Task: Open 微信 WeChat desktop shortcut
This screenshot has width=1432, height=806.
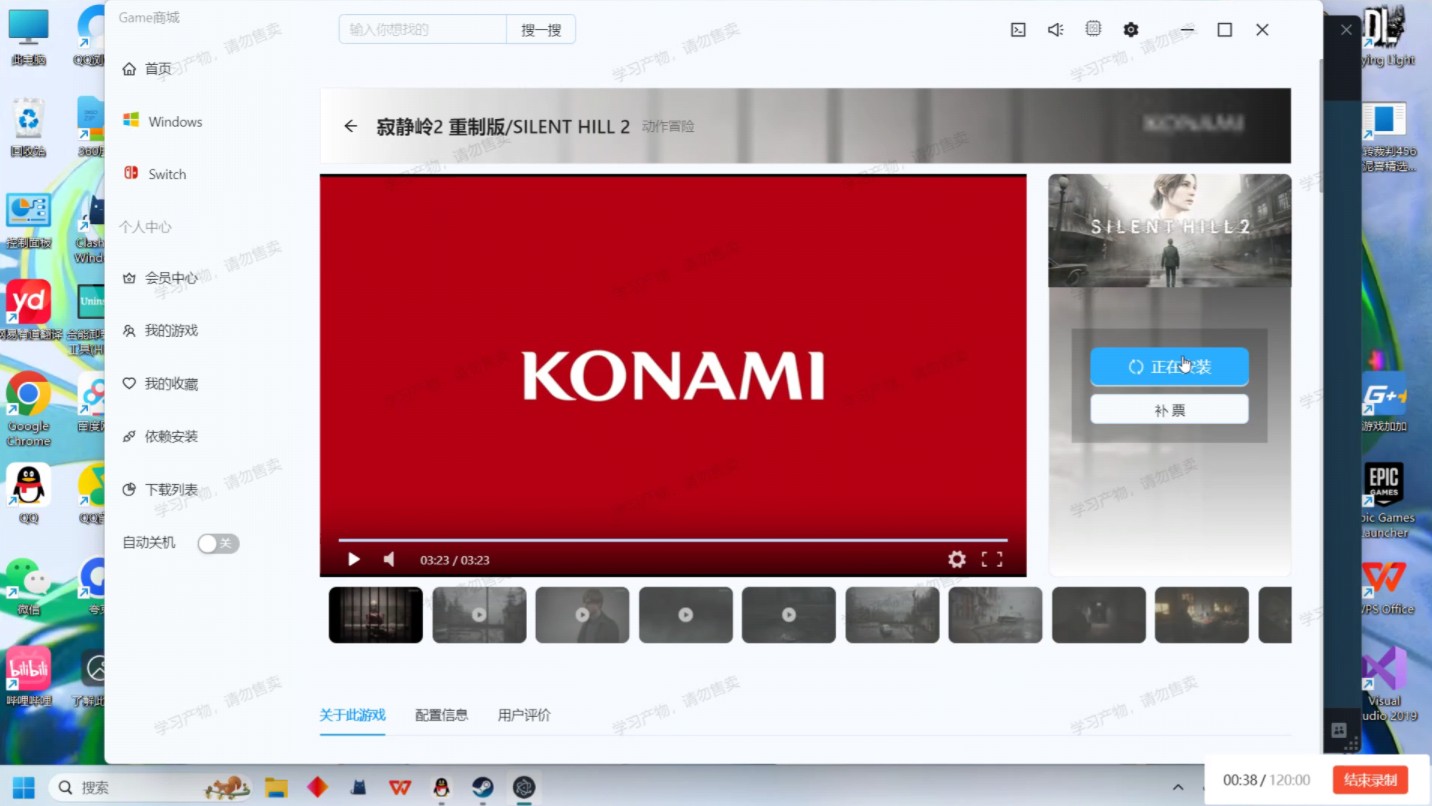Action: (x=28, y=587)
